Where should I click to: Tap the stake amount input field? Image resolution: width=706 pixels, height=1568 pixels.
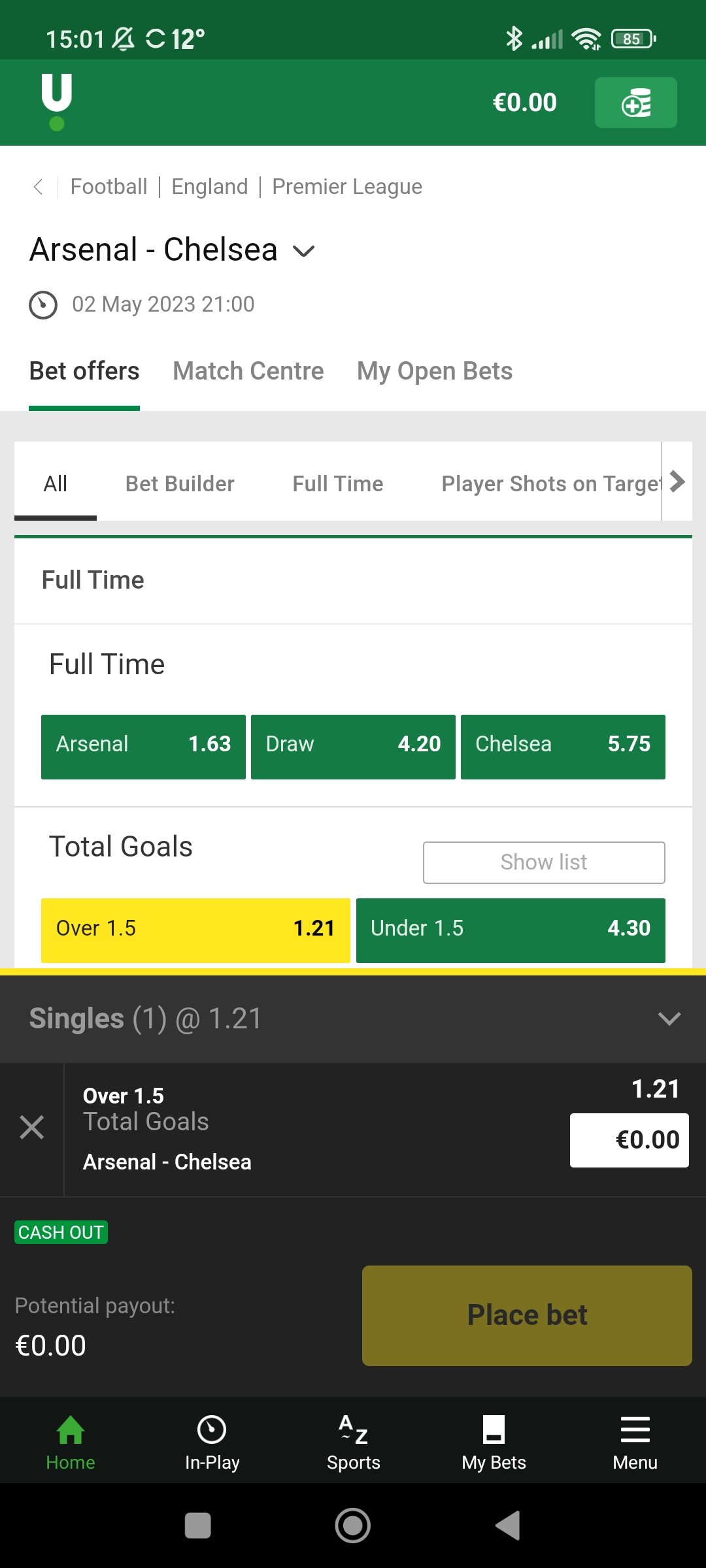tap(629, 1140)
